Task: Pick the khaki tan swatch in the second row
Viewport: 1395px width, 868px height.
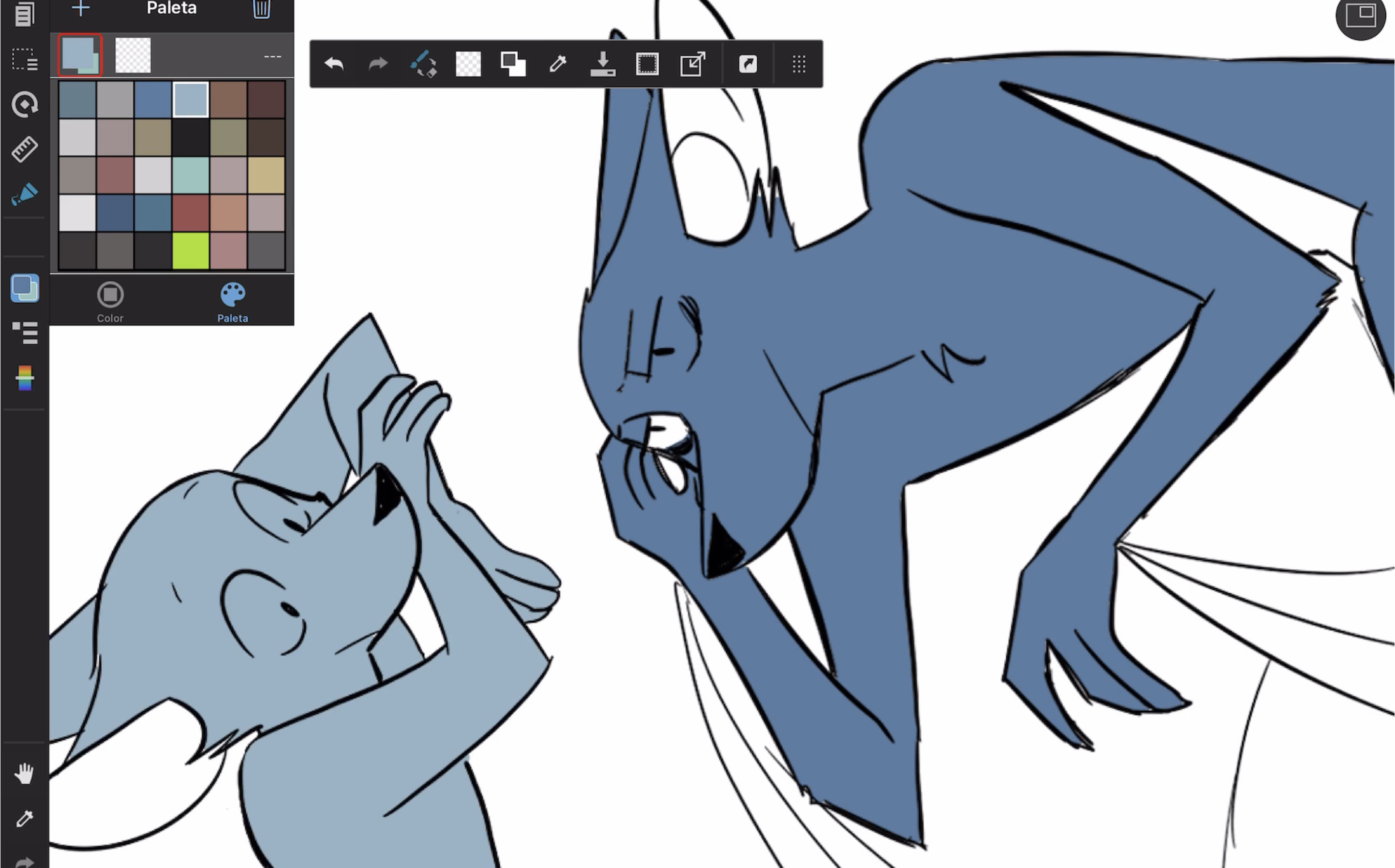Action: [153, 137]
